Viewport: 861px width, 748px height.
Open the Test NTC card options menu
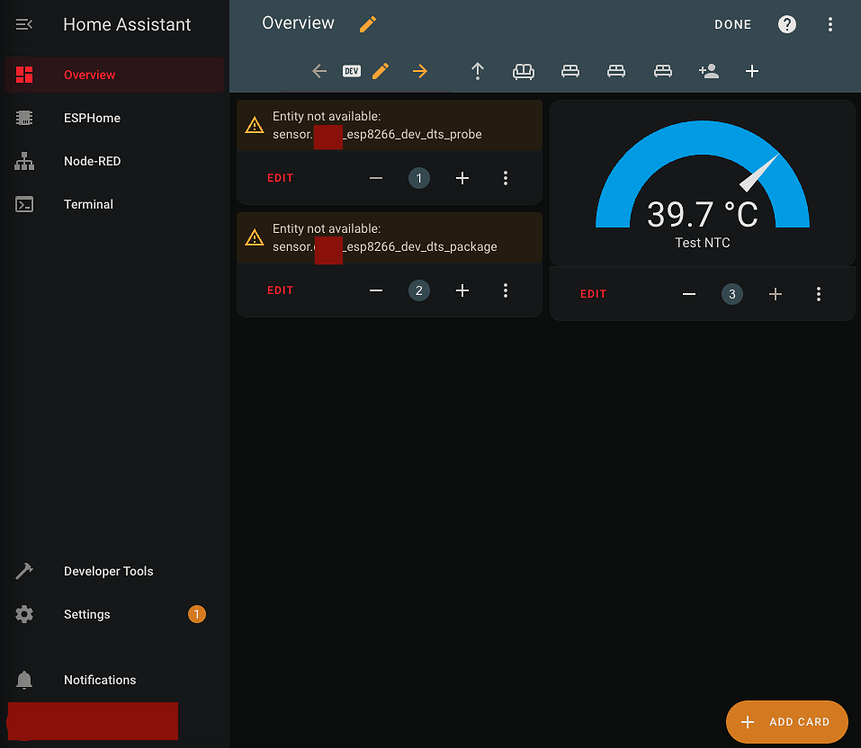(x=819, y=294)
